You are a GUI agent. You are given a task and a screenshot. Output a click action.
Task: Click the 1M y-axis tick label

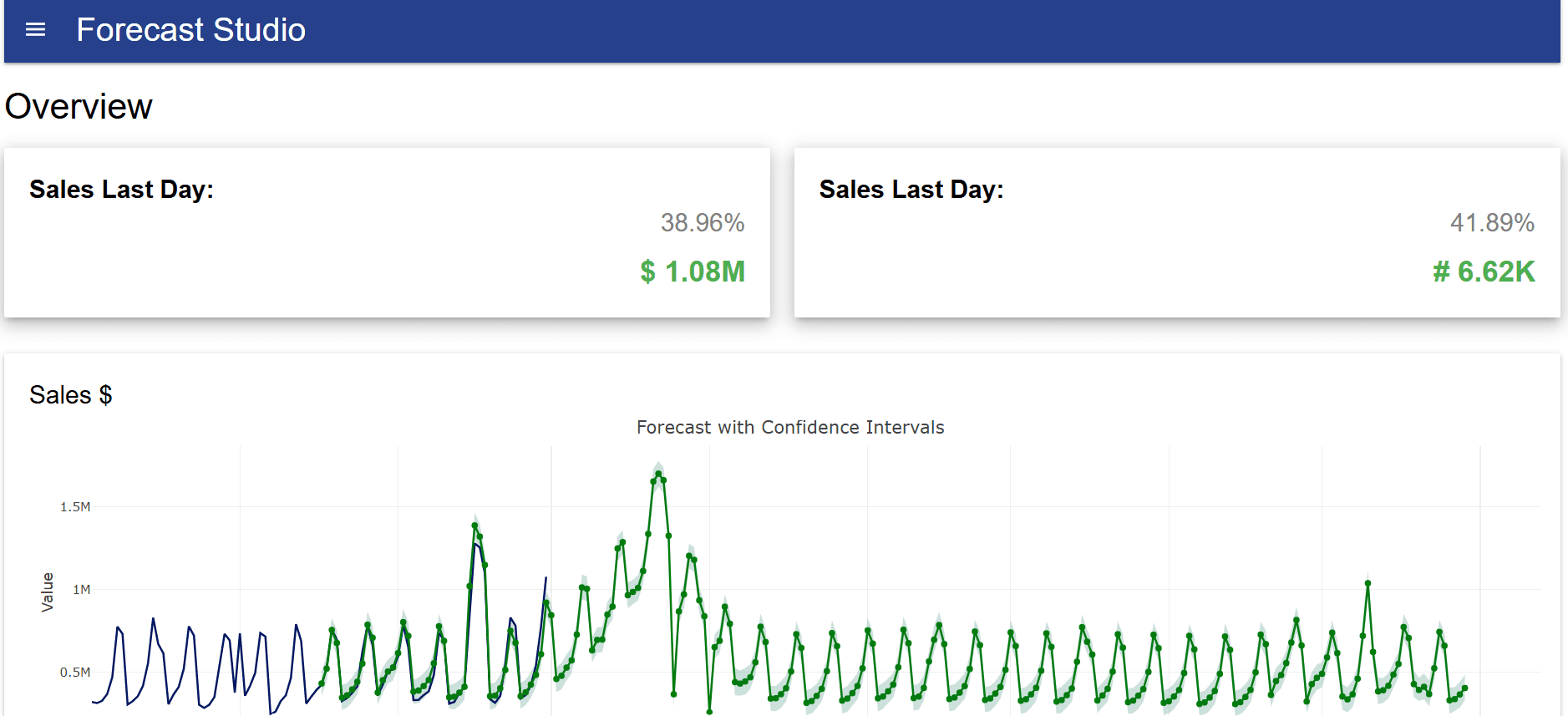coord(81,590)
